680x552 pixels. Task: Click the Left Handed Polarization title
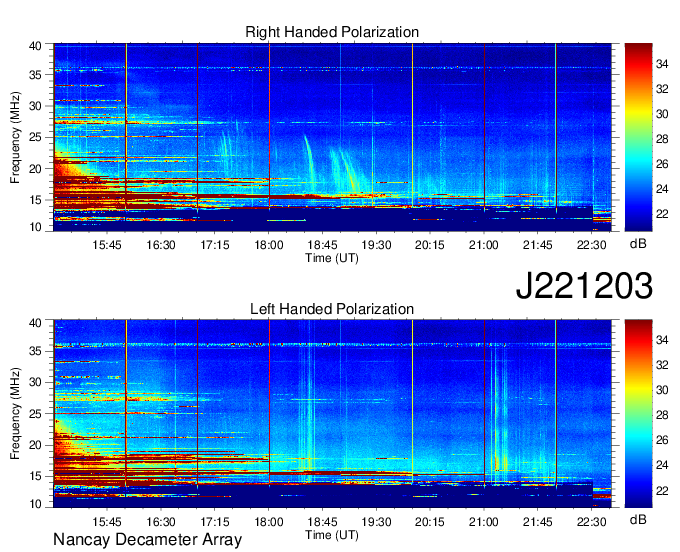(x=332, y=309)
